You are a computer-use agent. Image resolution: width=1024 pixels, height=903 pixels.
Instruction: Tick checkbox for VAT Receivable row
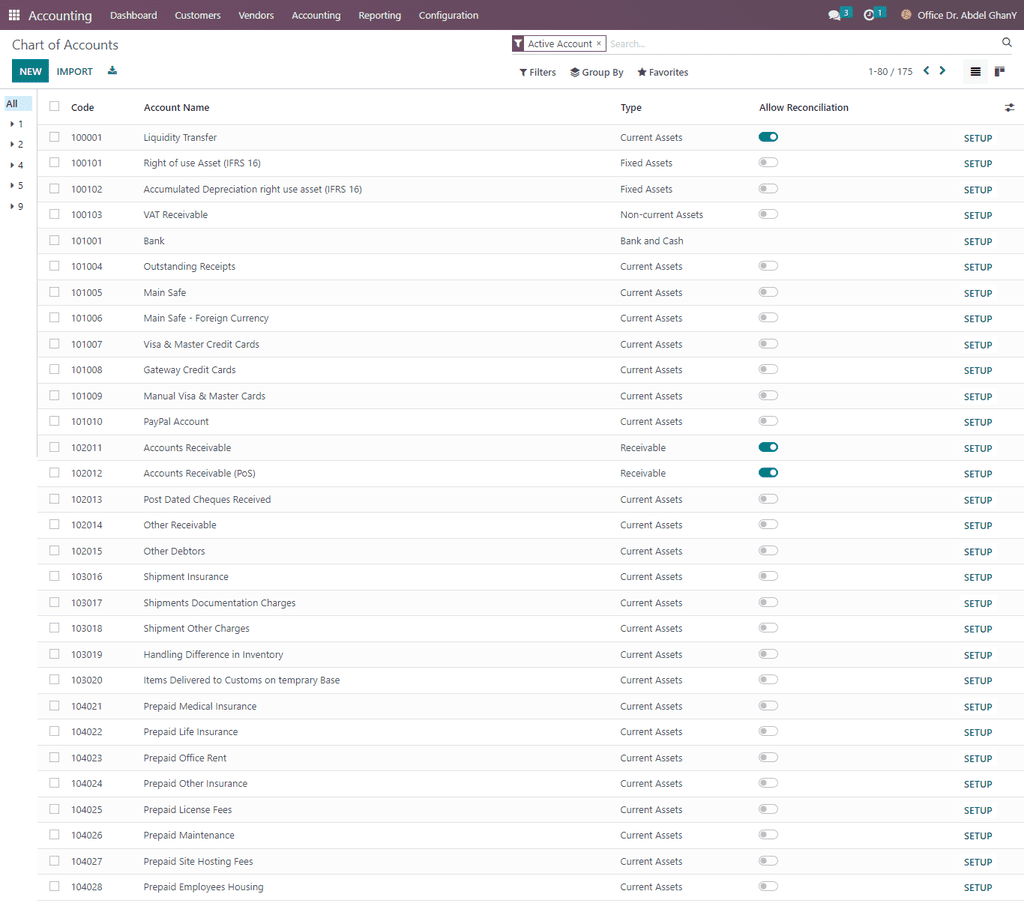tap(54, 214)
